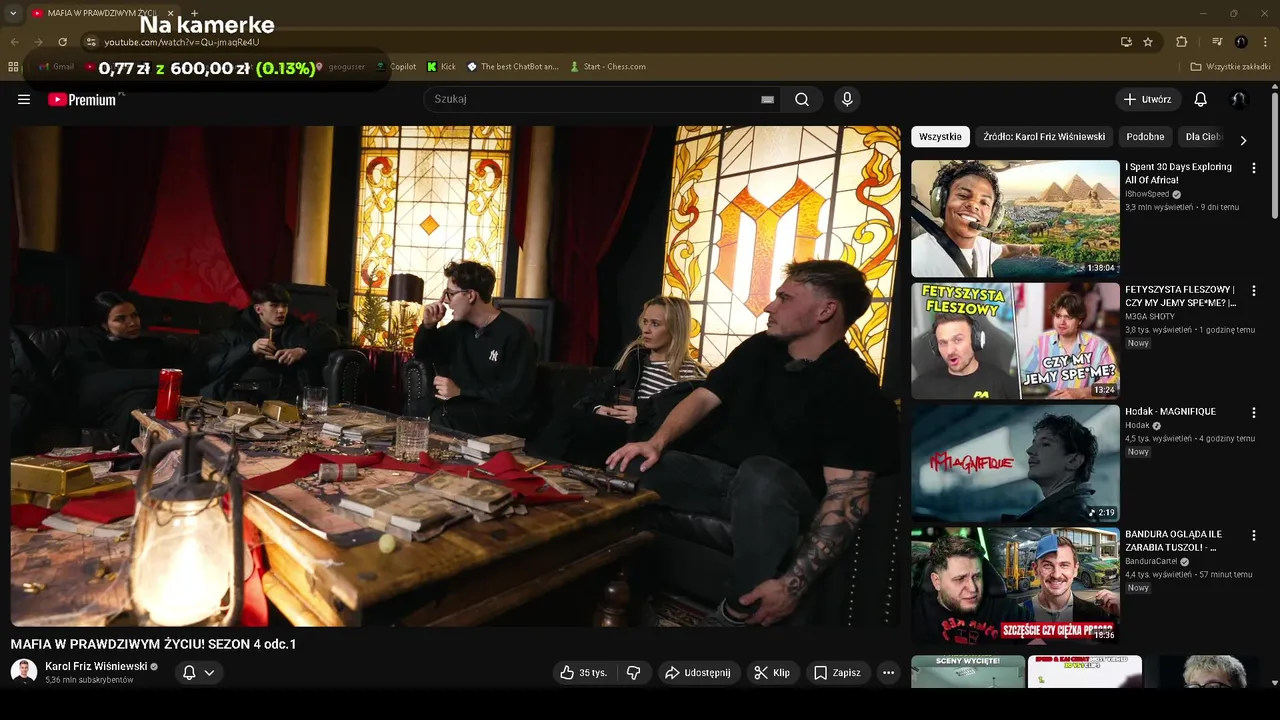Open YouTube notifications bell in header
1280x720 pixels.
pyautogui.click(x=1200, y=99)
